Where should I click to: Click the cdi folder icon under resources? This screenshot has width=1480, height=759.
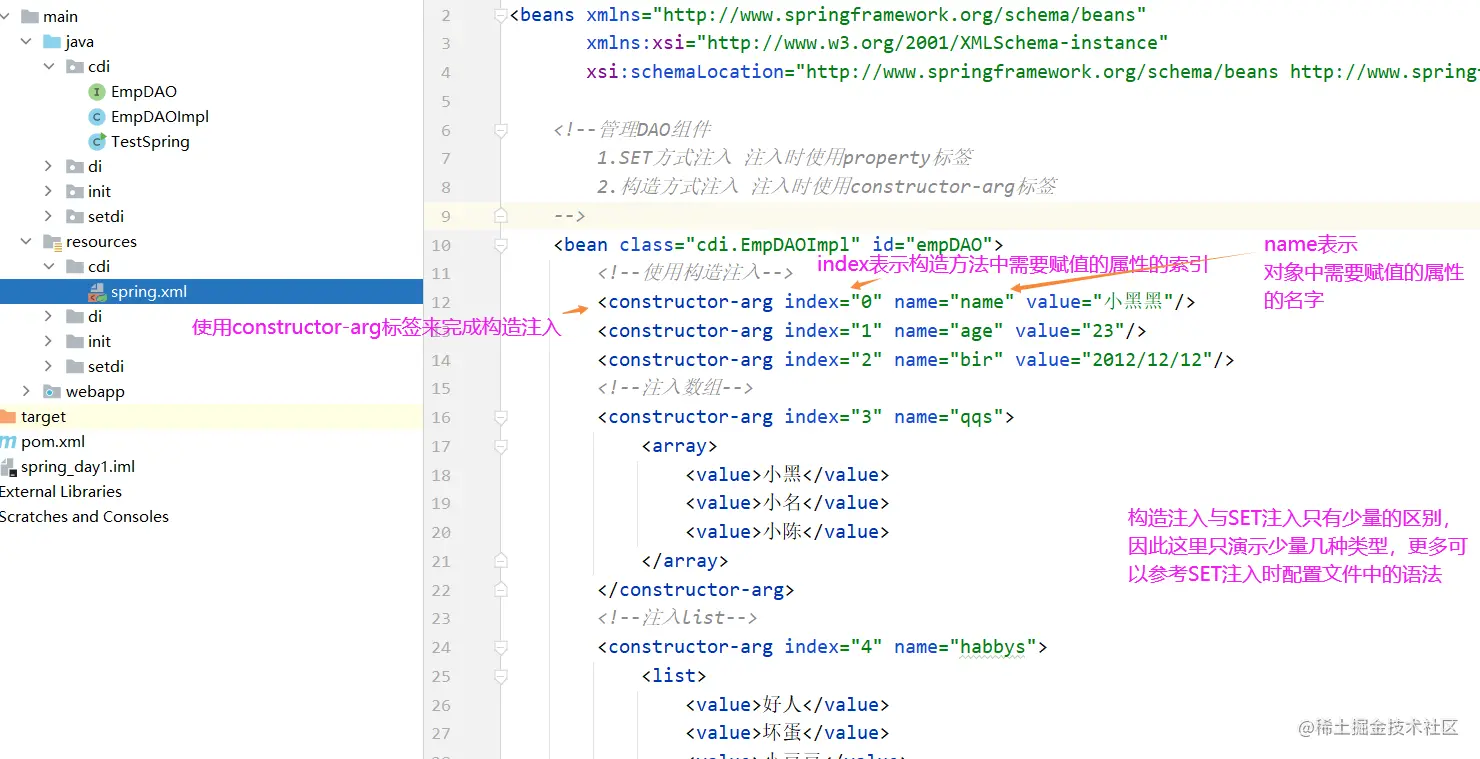75,267
